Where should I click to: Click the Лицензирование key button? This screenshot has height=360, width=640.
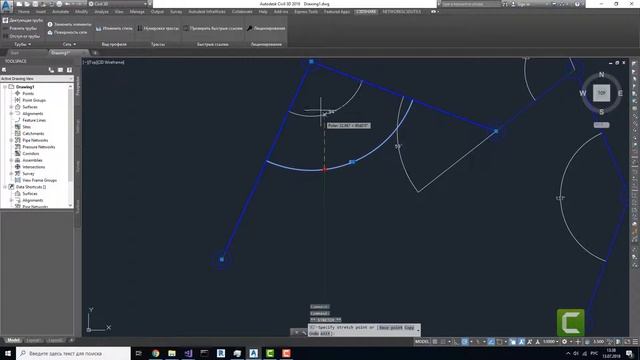pyautogui.click(x=266, y=29)
